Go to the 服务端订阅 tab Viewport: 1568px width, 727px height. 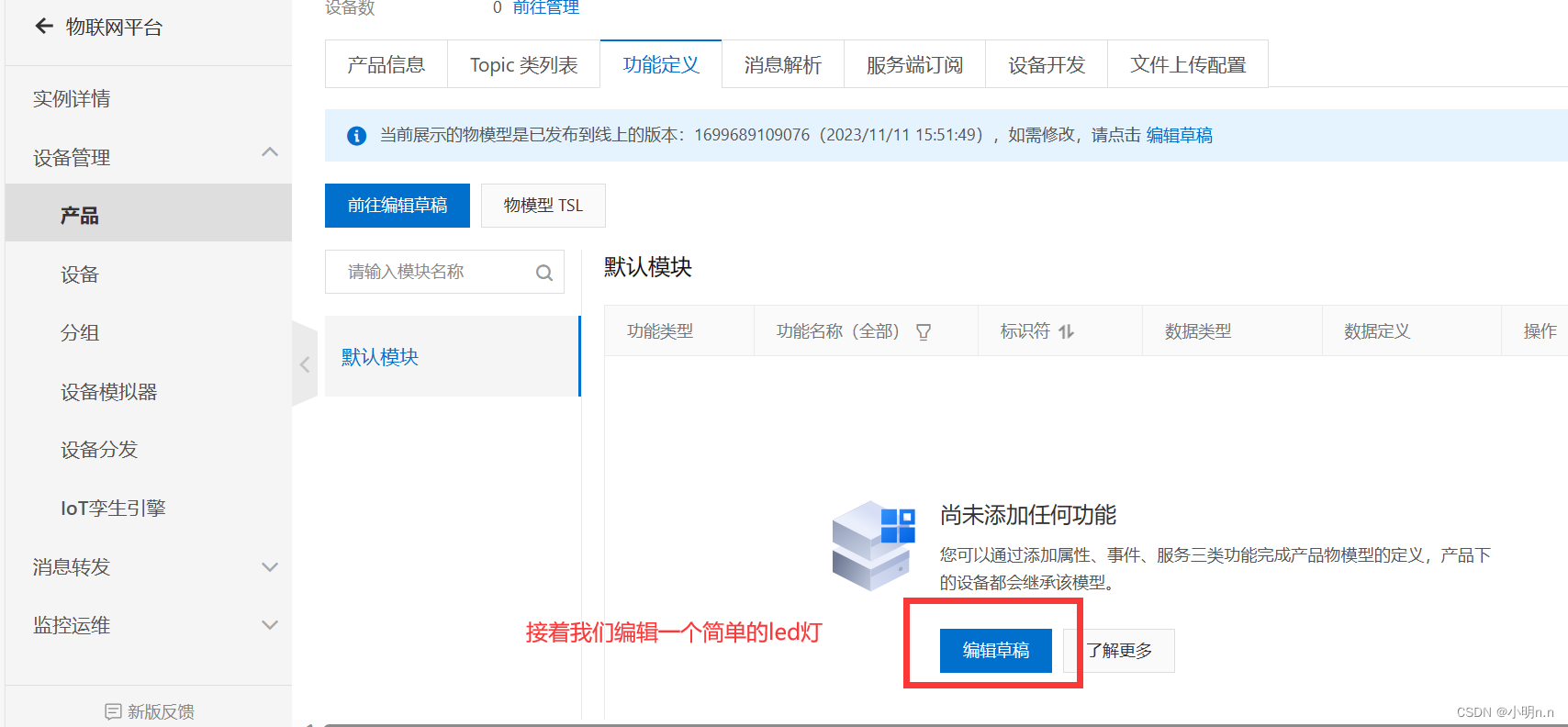click(x=915, y=64)
